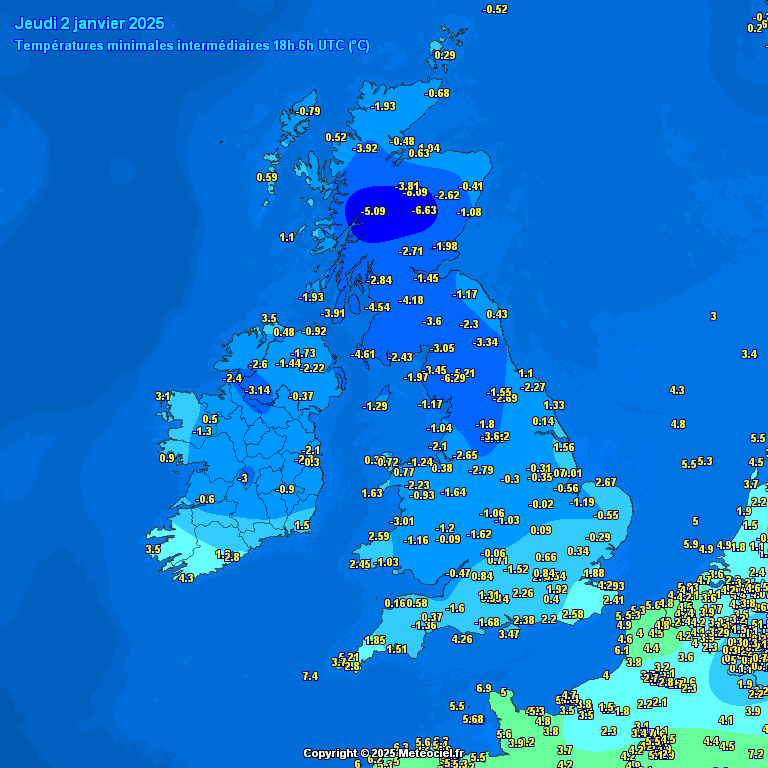
Task: Select the -5.09 temperature value
Action: pos(373,211)
